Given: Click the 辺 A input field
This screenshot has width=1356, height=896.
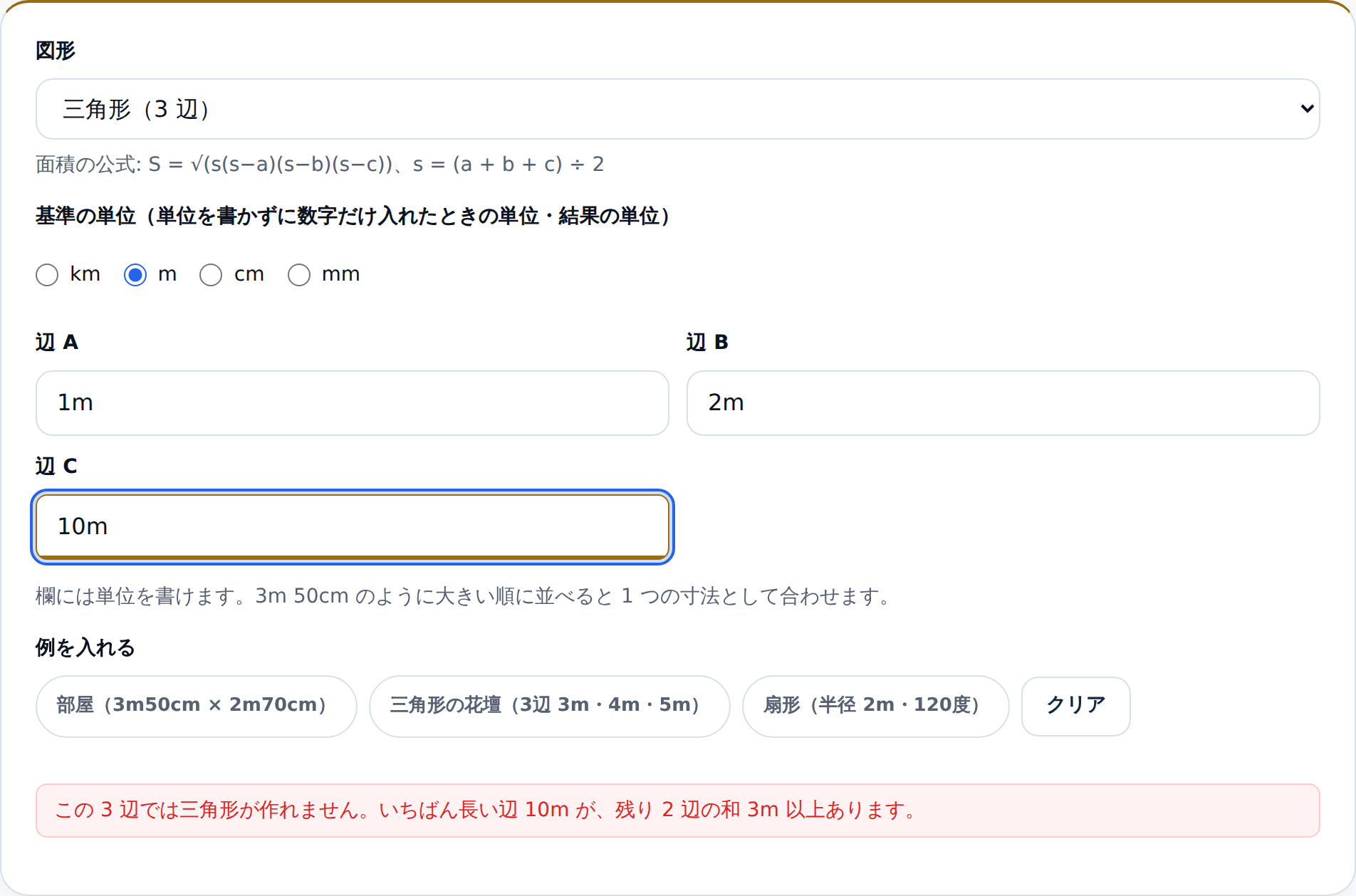Looking at the screenshot, I should click(353, 403).
